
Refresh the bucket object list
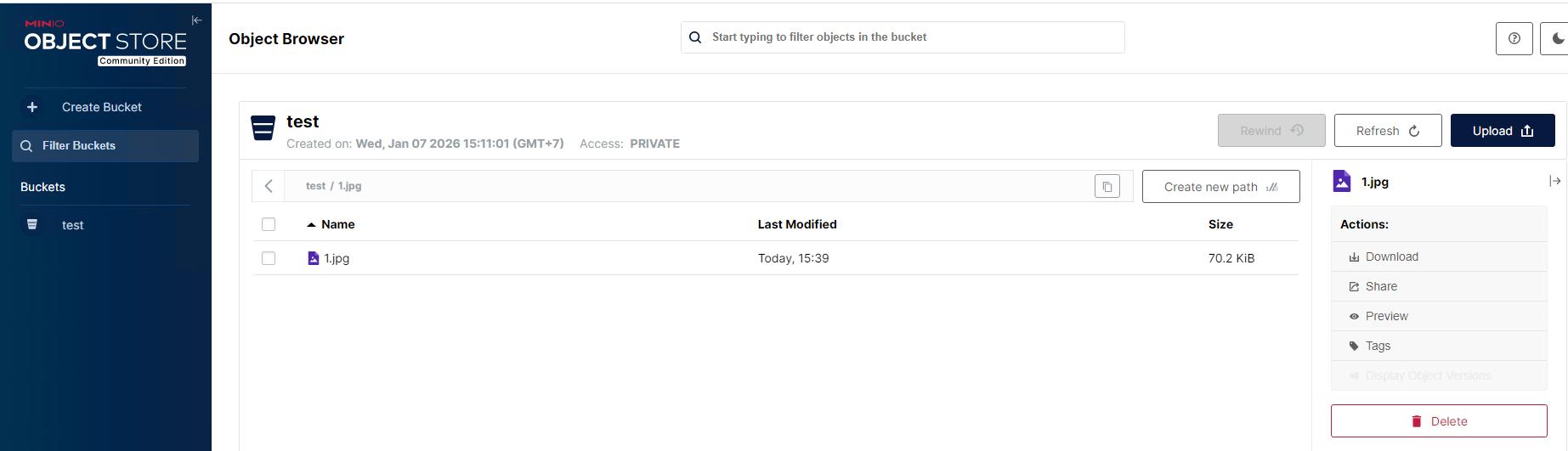tap(1387, 131)
